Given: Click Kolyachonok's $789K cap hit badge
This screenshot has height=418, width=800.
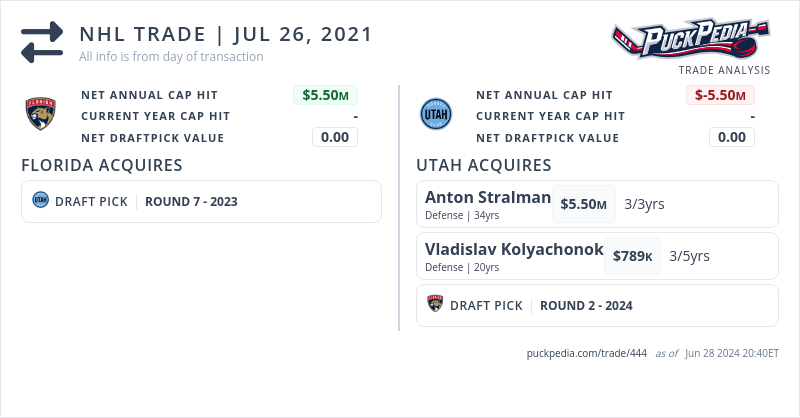Looking at the screenshot, I should (633, 256).
